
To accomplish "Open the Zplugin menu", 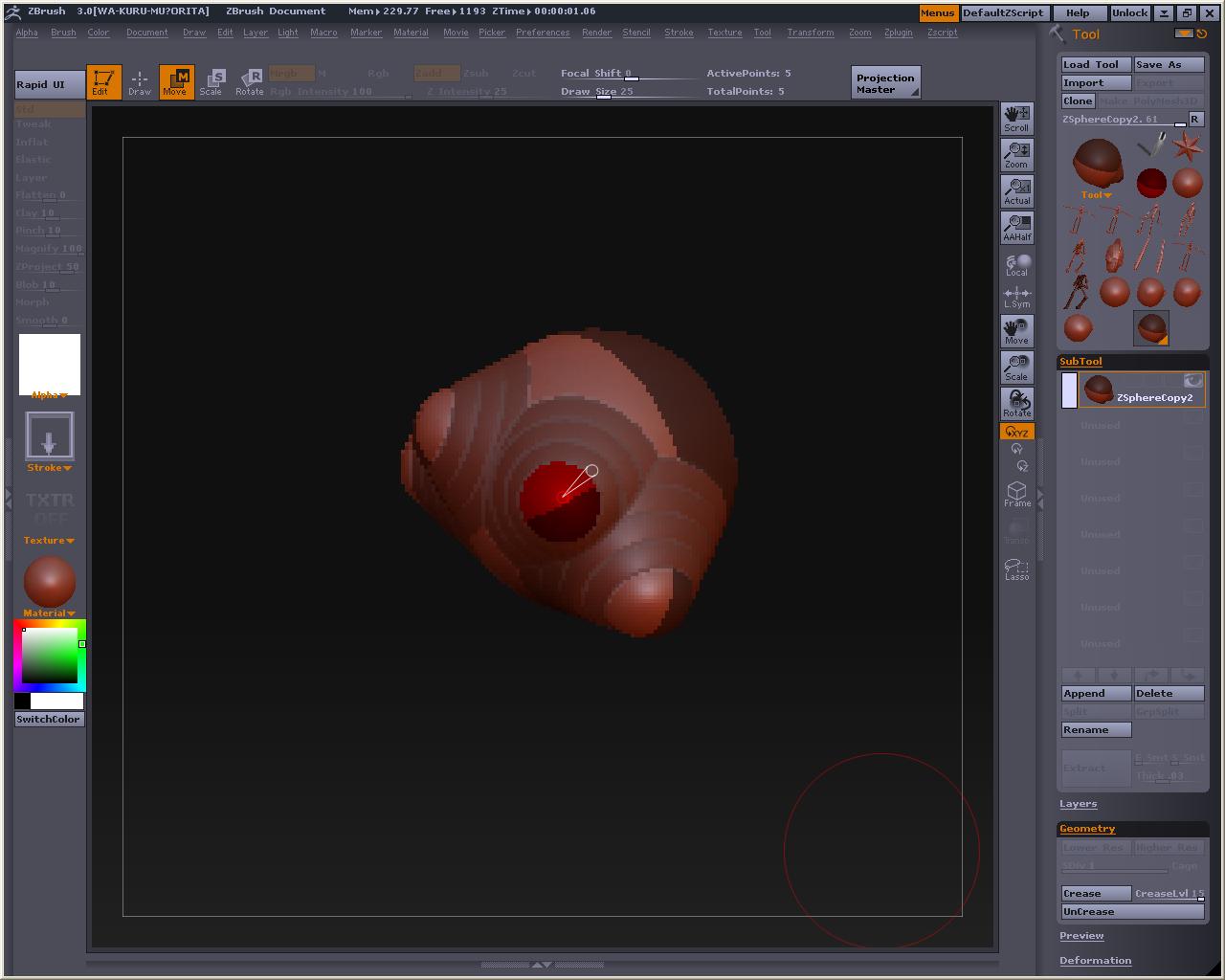I will tap(898, 33).
